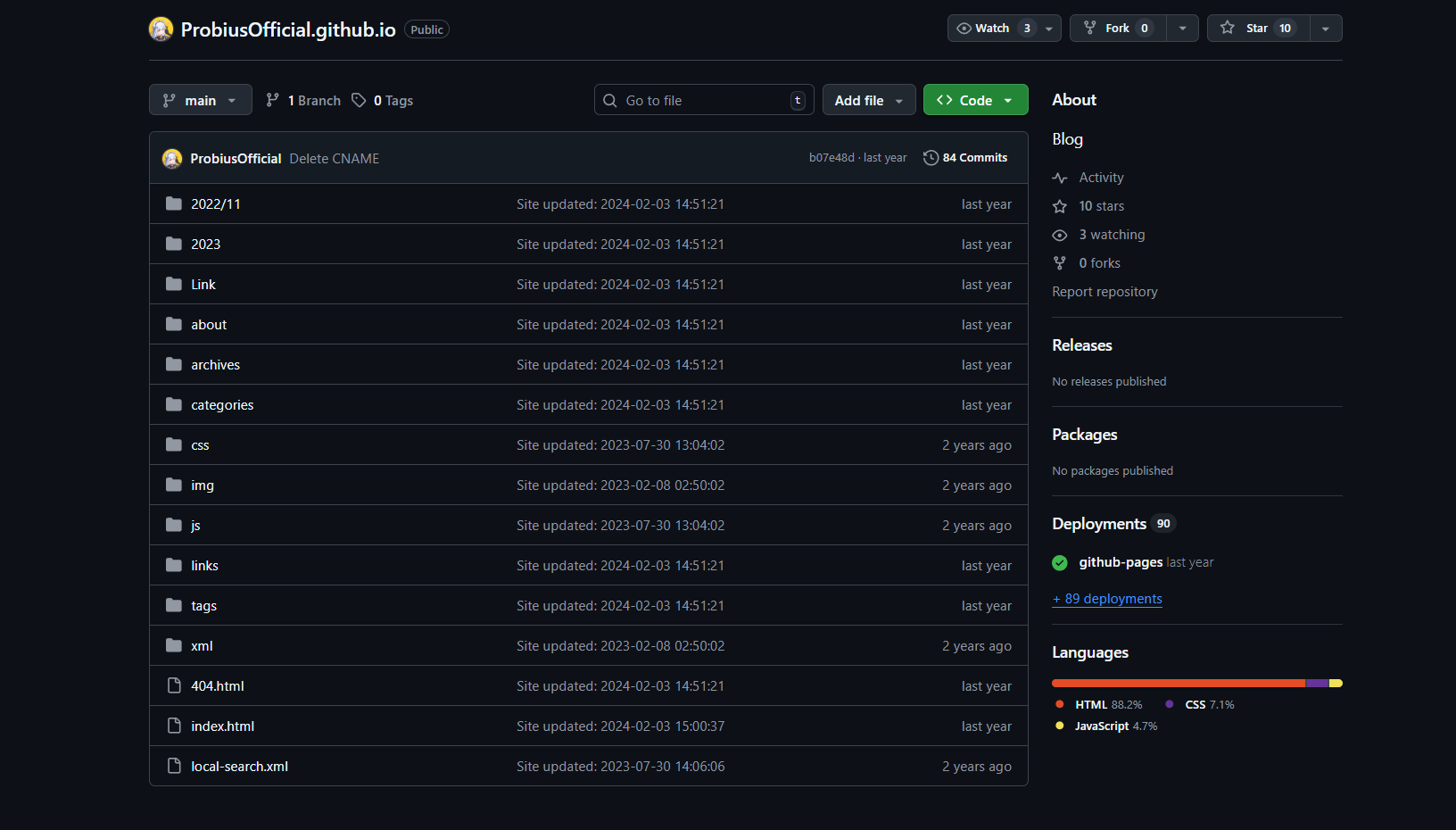
Task: Focus the Go to file search field
Action: 704,100
